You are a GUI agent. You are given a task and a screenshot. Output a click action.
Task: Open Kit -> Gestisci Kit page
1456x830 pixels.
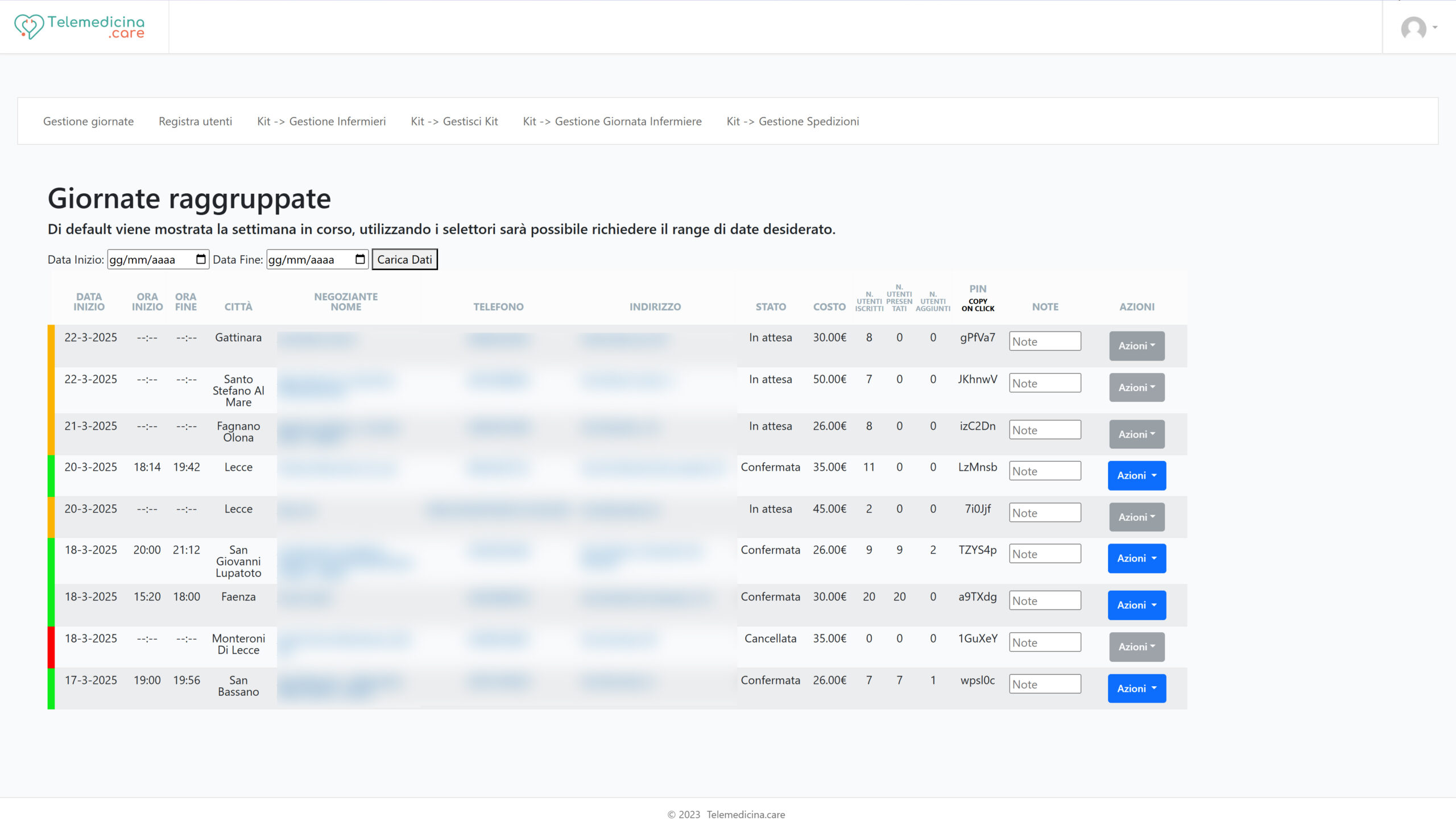point(454,121)
